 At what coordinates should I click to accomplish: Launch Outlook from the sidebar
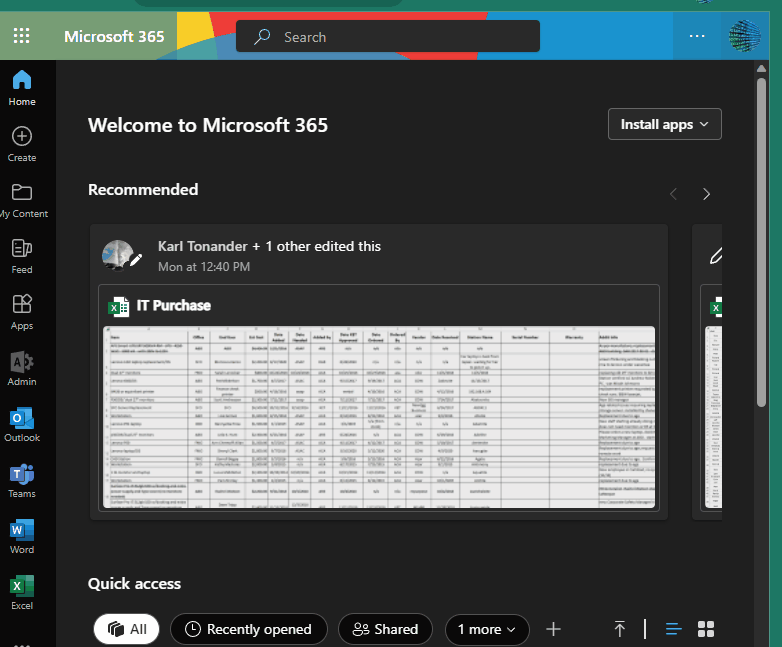(22, 425)
